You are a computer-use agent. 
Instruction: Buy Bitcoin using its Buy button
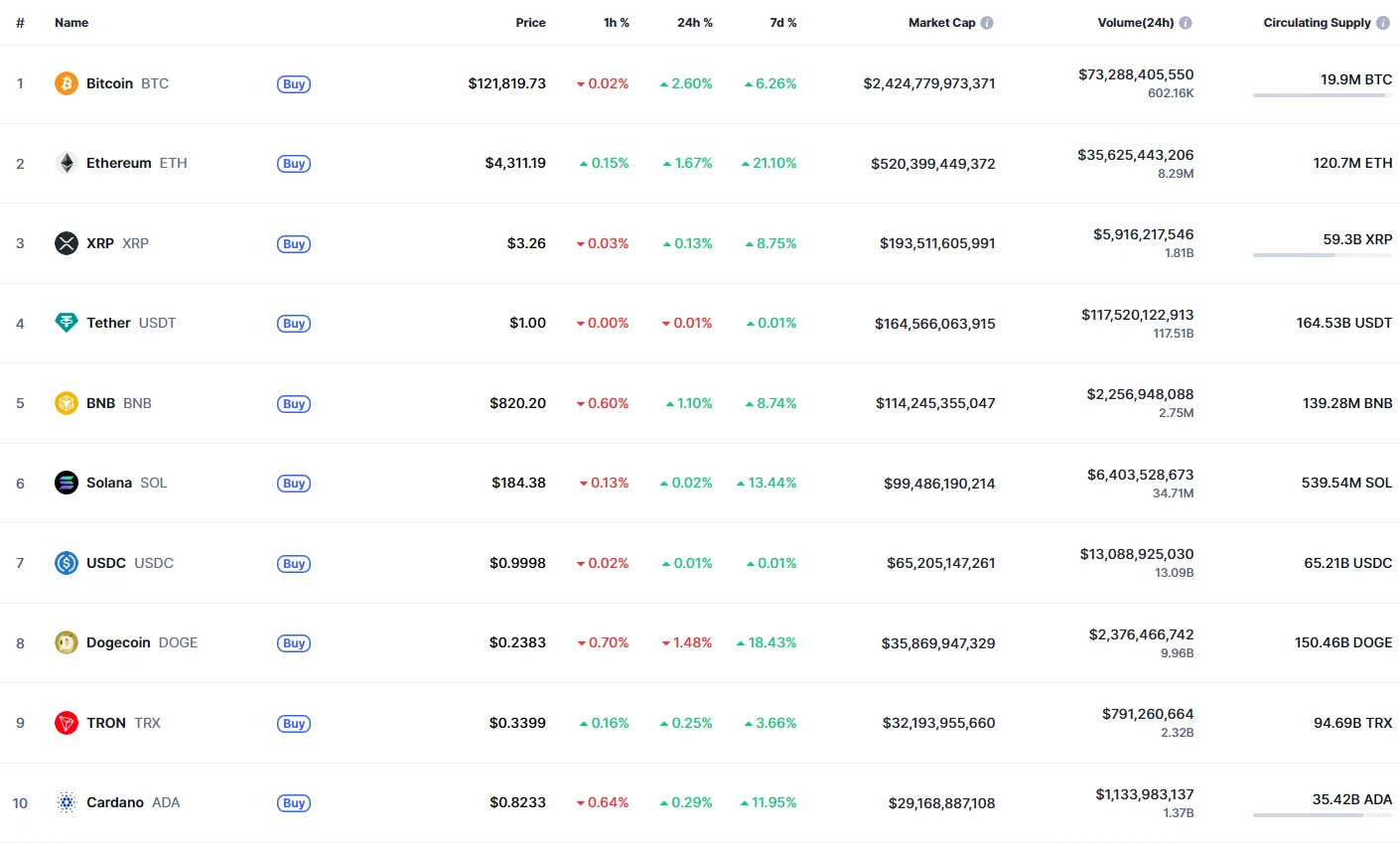294,84
